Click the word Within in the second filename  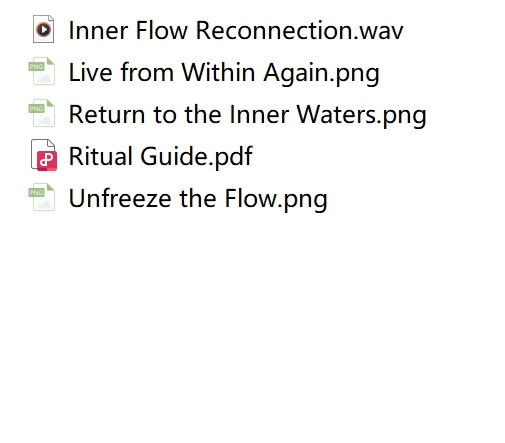[x=218, y=72]
